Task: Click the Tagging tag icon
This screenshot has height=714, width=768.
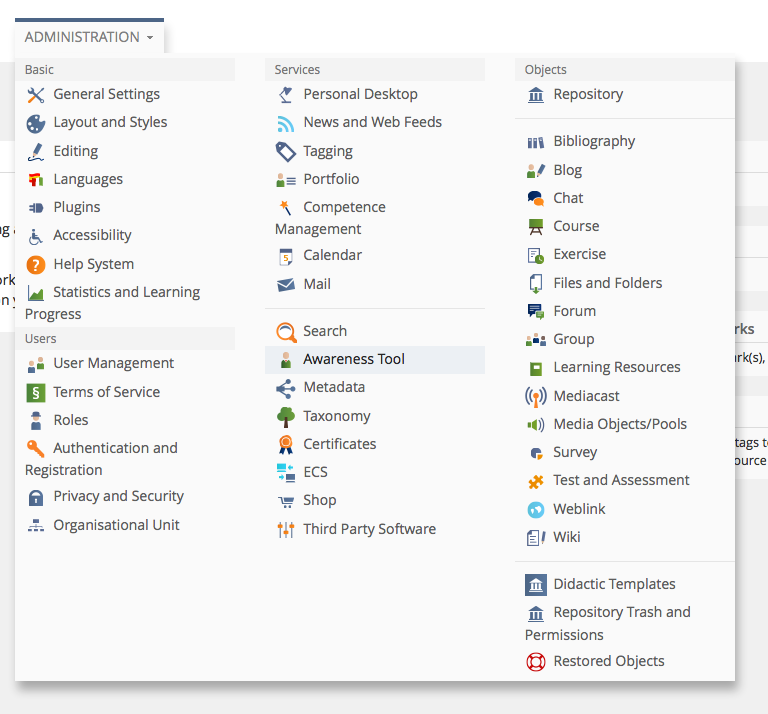Action: (286, 151)
